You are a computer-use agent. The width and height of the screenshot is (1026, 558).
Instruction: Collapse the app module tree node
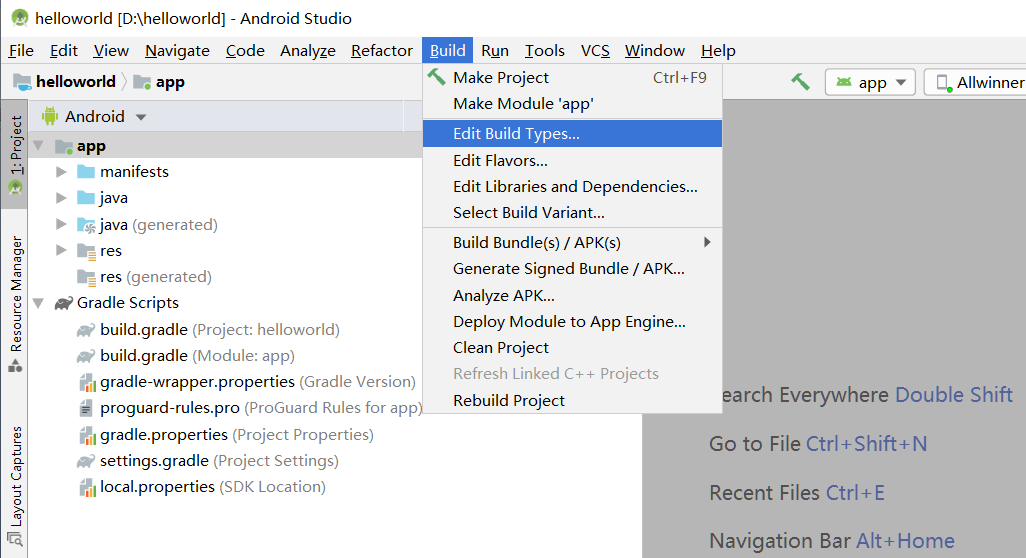pyautogui.click(x=39, y=145)
